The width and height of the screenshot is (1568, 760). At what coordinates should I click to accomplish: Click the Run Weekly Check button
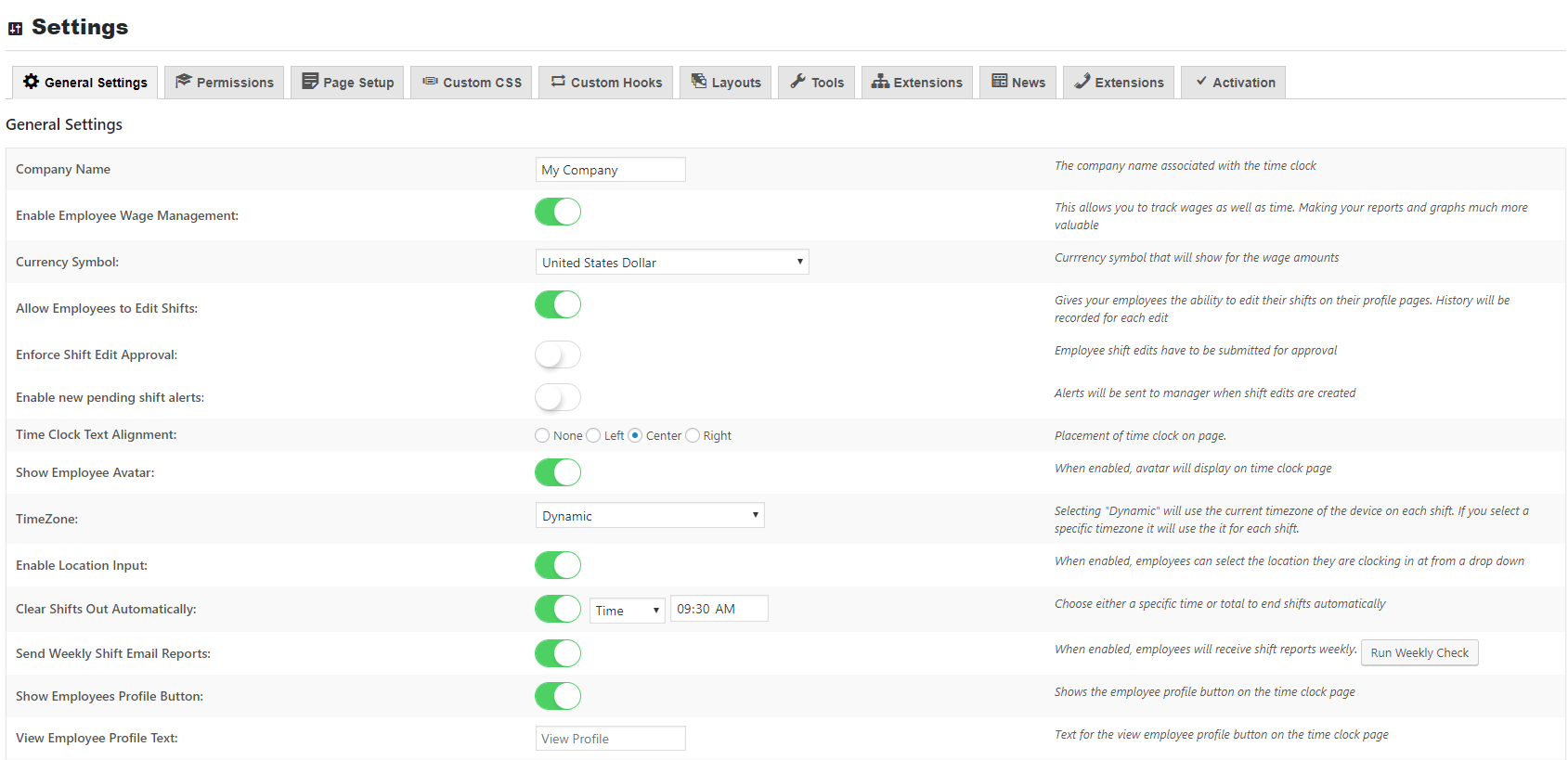tap(1419, 653)
